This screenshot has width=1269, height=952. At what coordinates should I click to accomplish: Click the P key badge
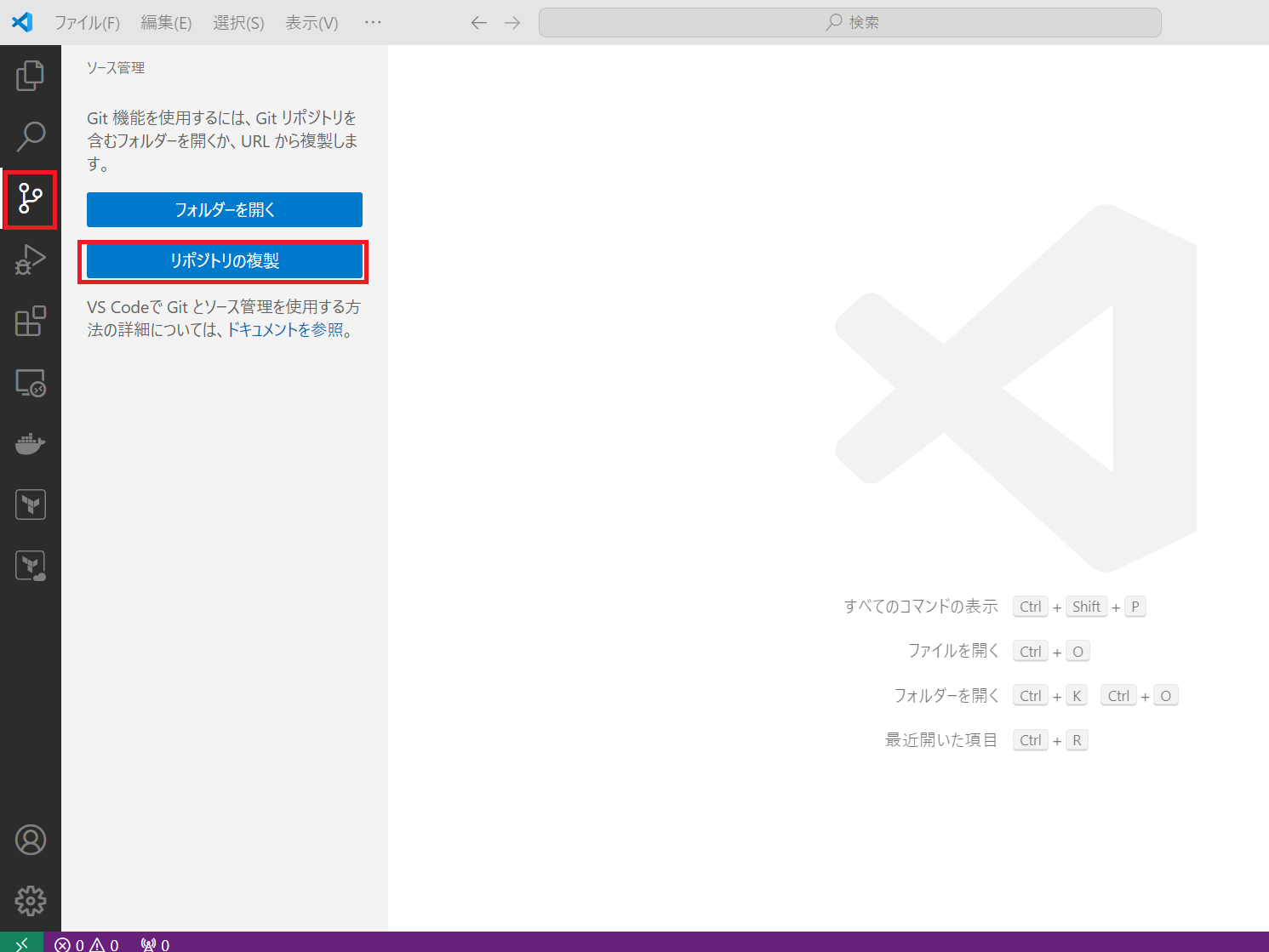click(x=1135, y=607)
